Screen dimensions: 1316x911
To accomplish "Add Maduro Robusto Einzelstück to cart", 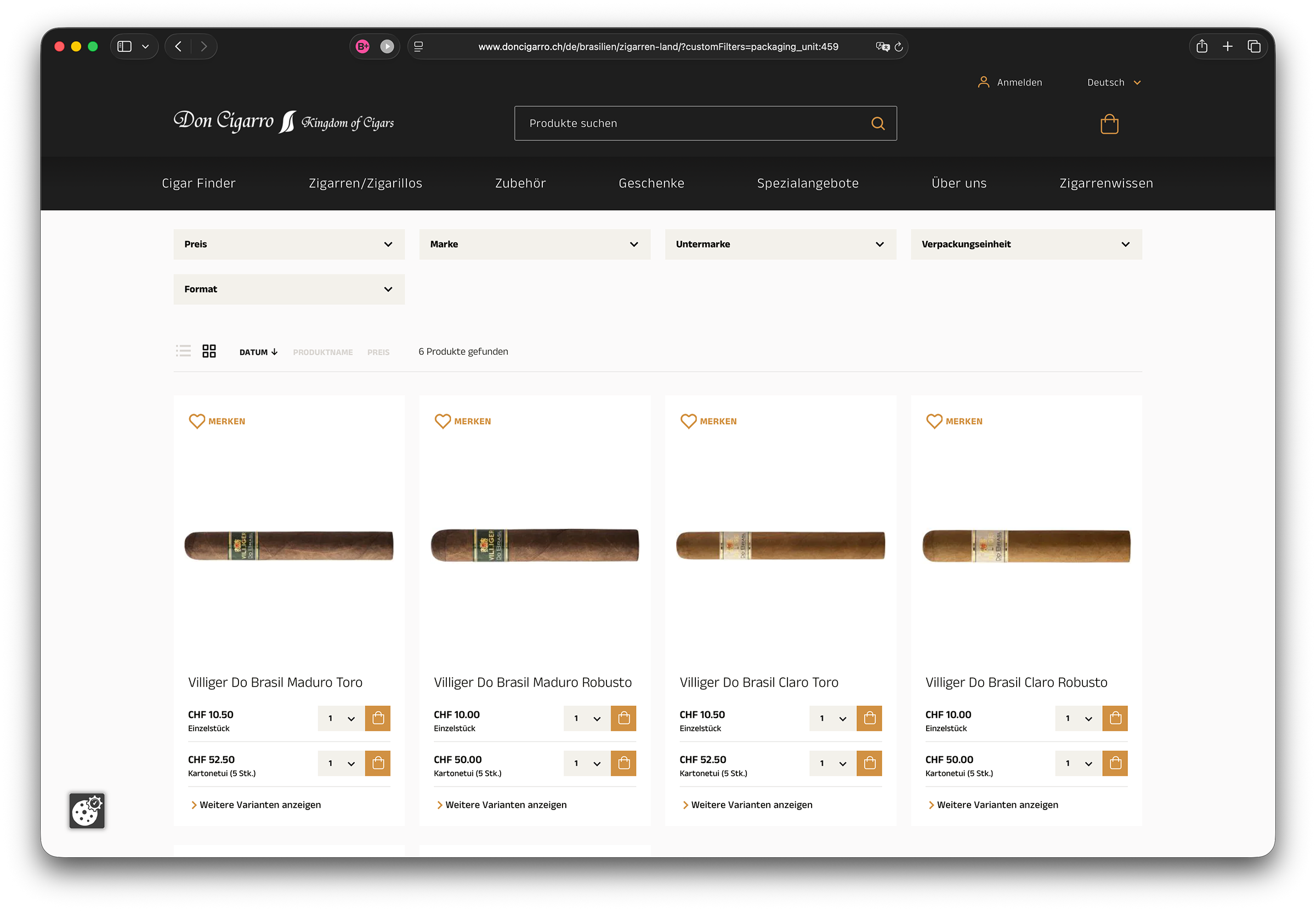I will click(x=623, y=718).
